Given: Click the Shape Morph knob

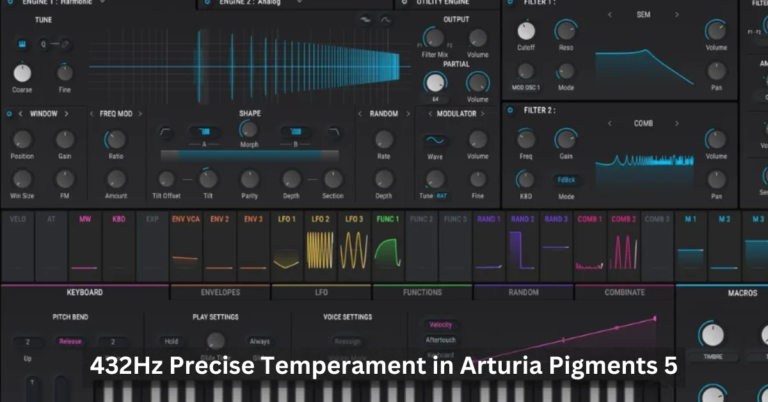Looking at the screenshot, I should pyautogui.click(x=249, y=130).
